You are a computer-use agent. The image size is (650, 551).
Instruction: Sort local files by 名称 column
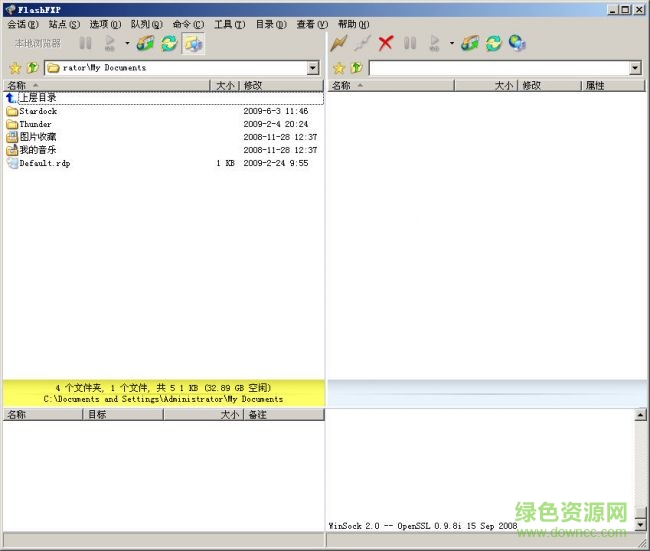point(107,86)
